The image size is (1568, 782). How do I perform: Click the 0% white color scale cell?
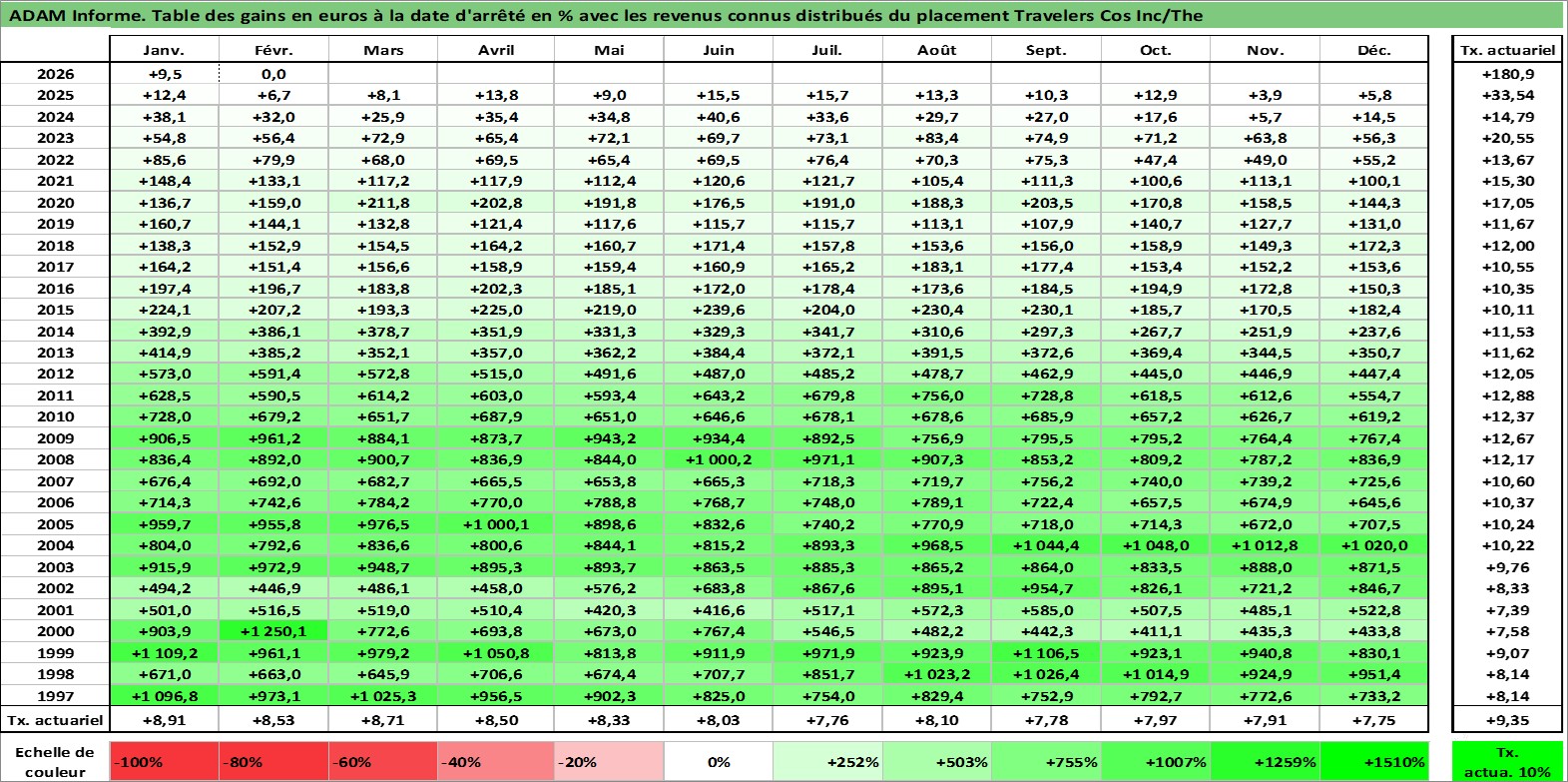coord(719,761)
